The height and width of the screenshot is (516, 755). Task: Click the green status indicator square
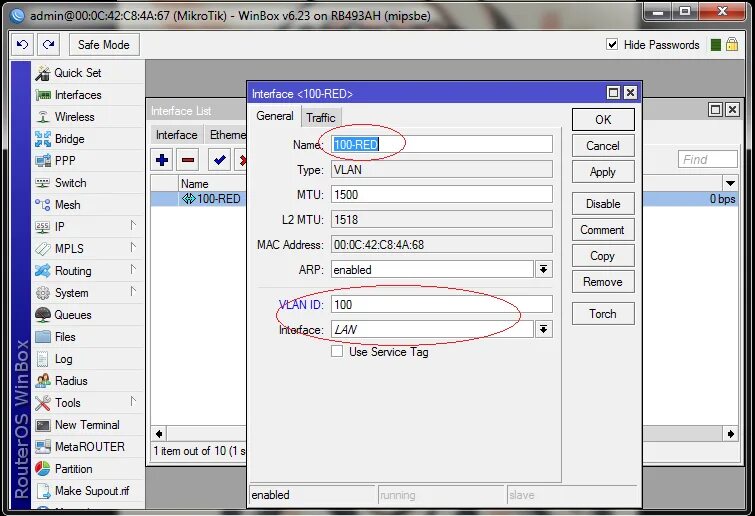point(716,45)
